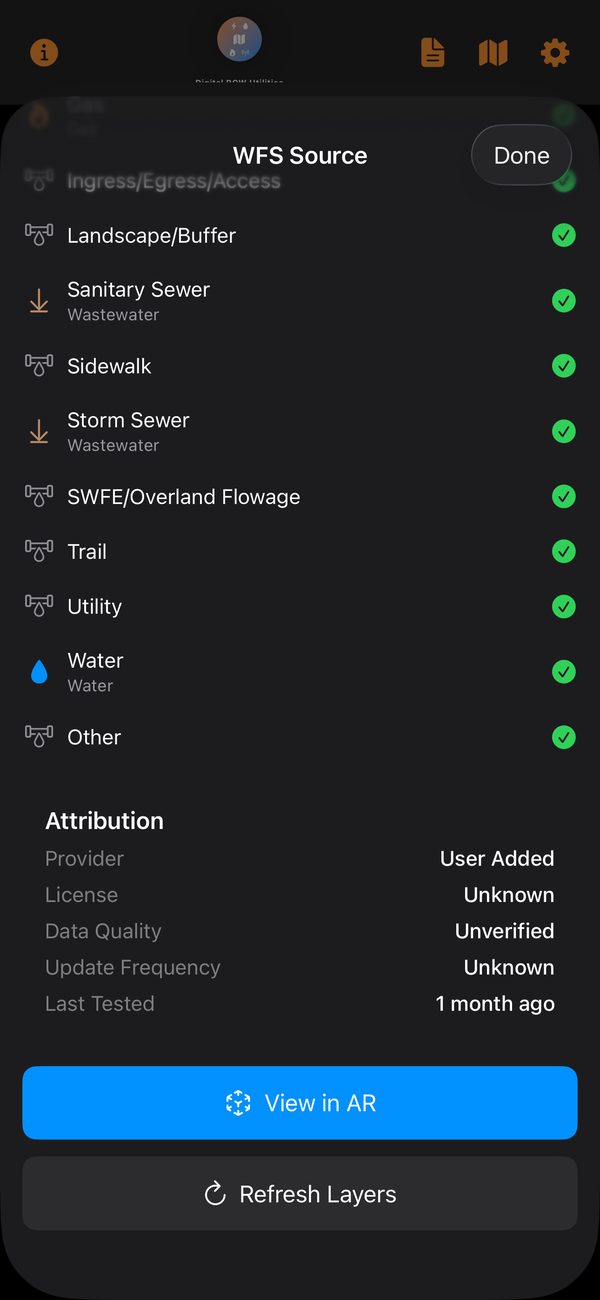Tap the blue Water droplet icon
This screenshot has width=600, height=1300.
coord(39,672)
